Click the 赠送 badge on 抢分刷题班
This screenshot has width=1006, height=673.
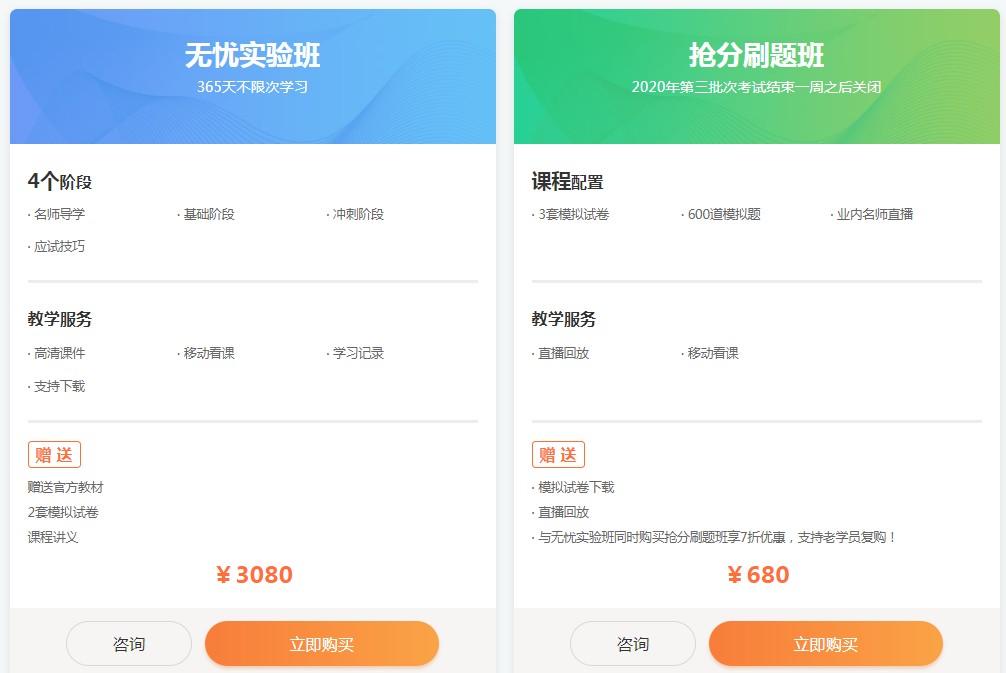click(x=559, y=454)
